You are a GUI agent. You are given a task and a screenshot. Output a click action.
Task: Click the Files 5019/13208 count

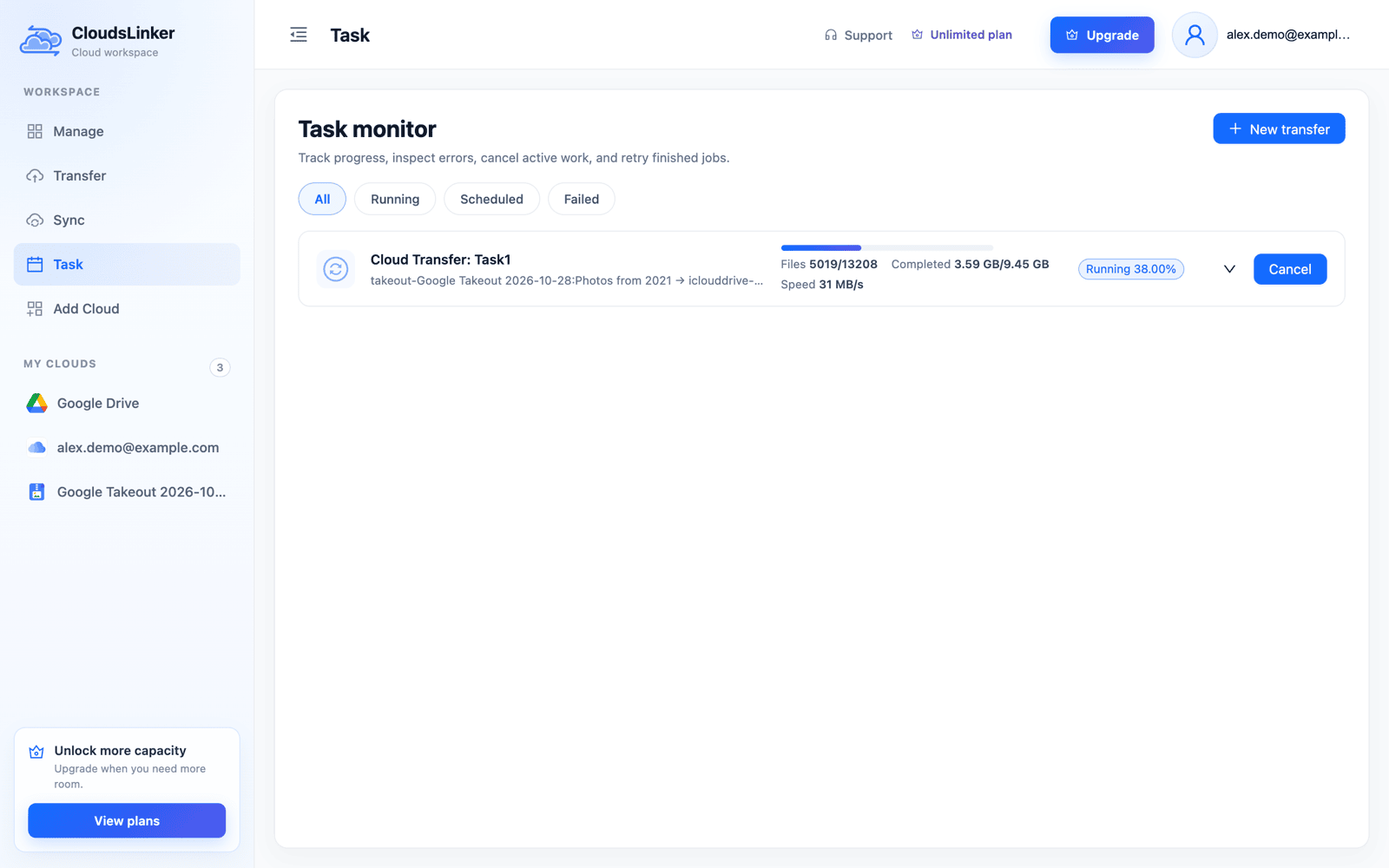coord(829,264)
